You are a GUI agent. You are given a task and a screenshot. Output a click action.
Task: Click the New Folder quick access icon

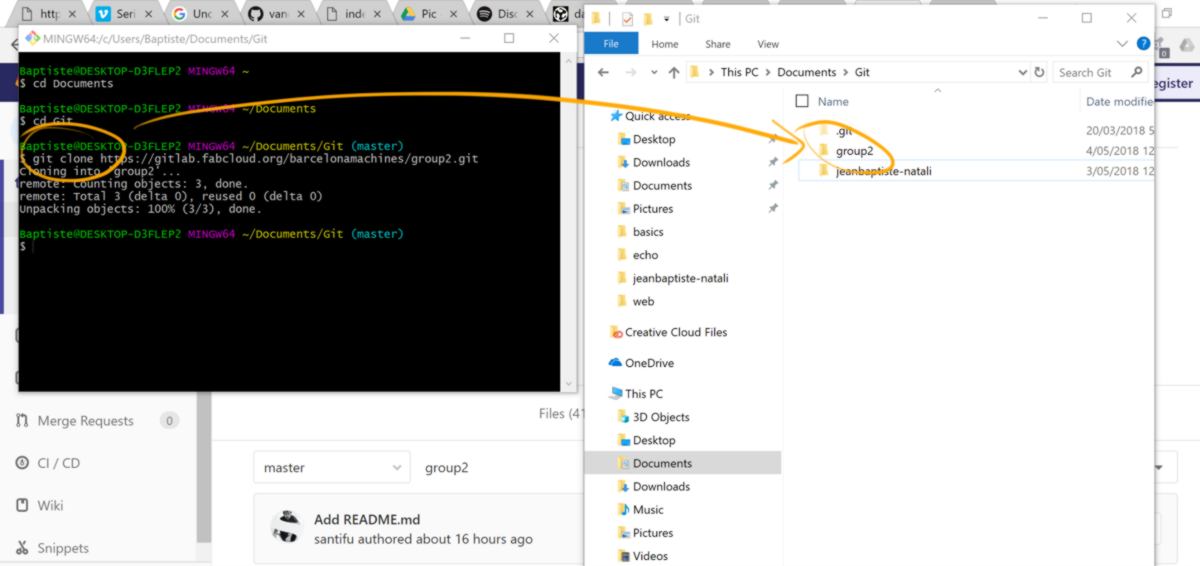pyautogui.click(x=648, y=18)
